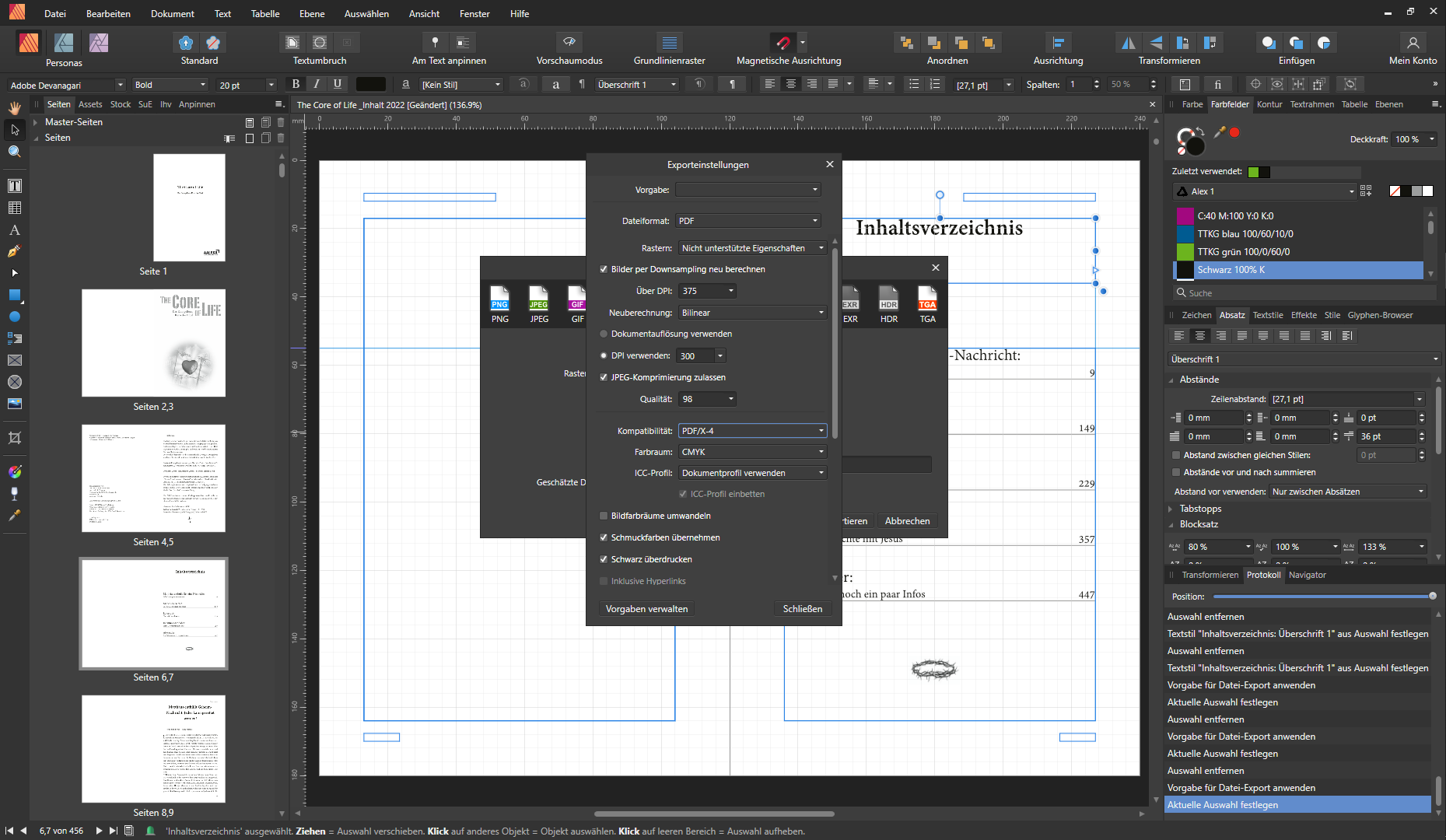Open the Seiten 2,3 page thumbnail
Image resolution: width=1446 pixels, height=840 pixels.
(x=153, y=343)
